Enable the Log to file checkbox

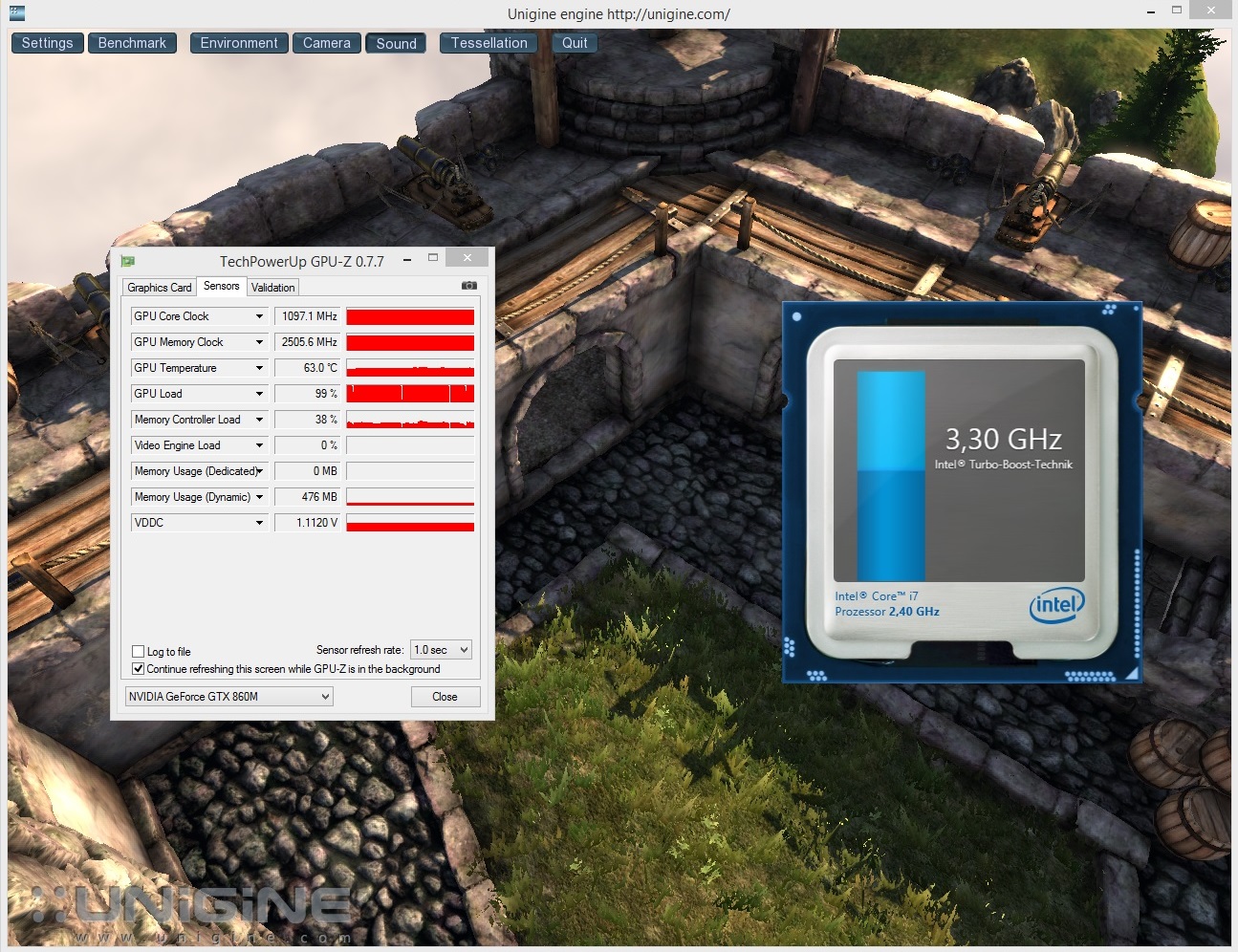pyautogui.click(x=138, y=652)
